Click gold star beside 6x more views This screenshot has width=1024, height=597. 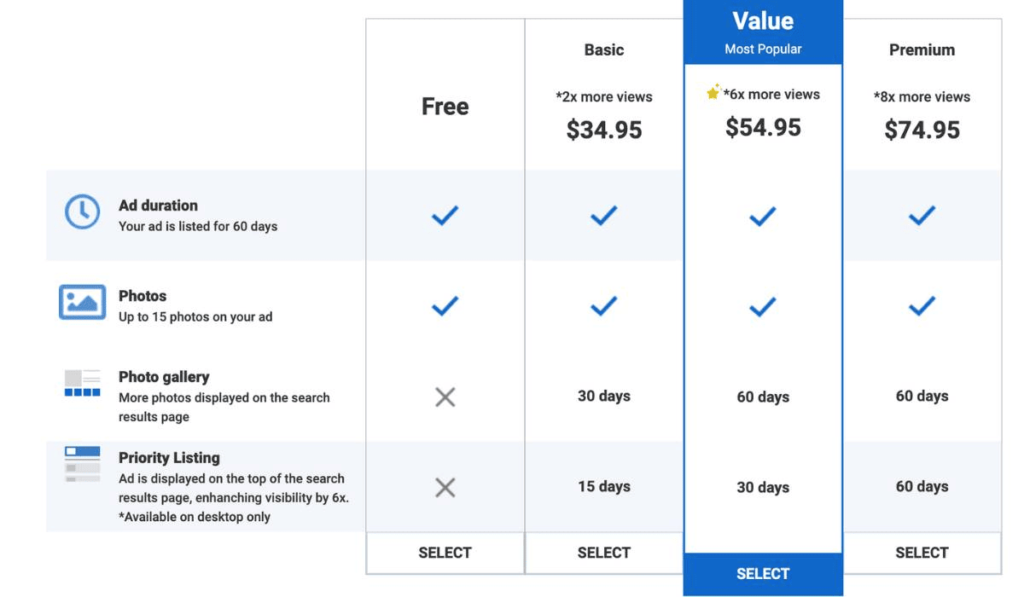tap(713, 93)
